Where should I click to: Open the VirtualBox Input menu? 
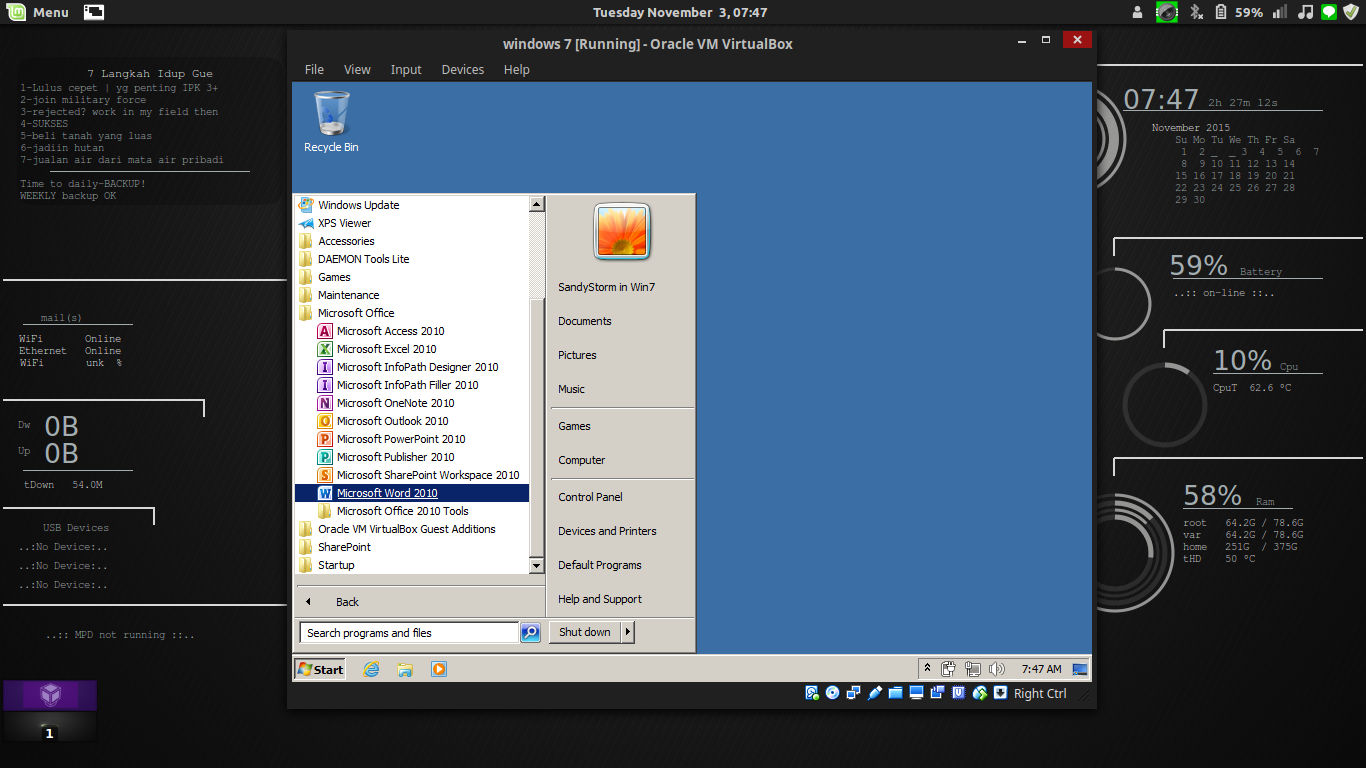pos(406,70)
